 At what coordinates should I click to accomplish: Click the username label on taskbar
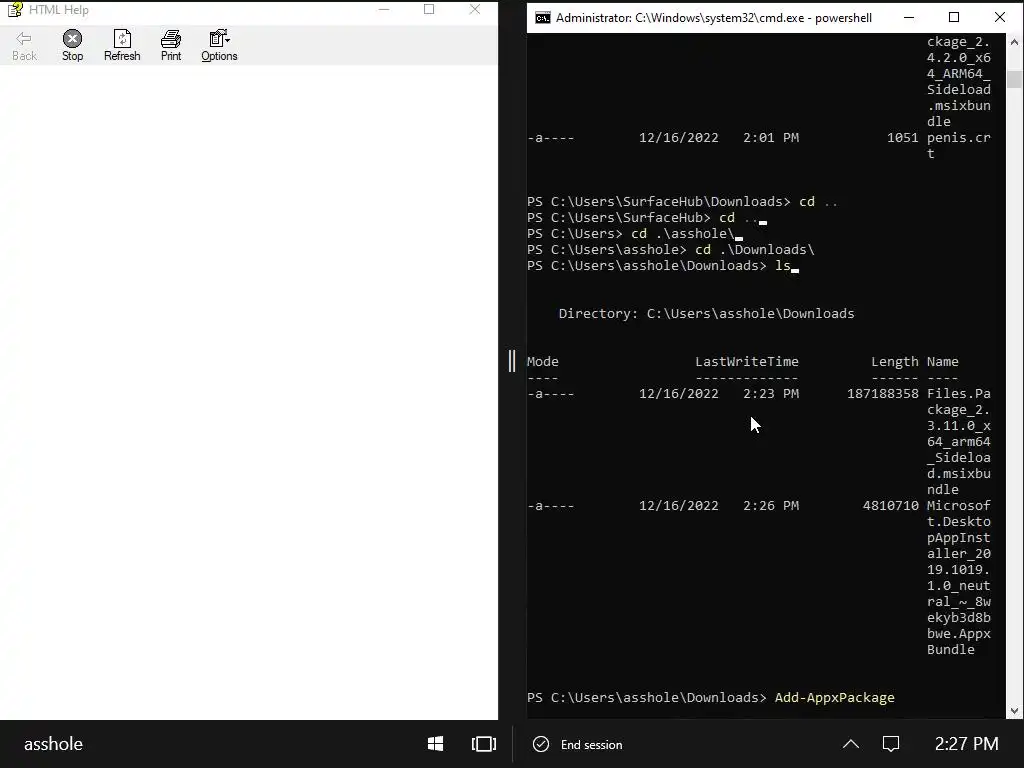click(x=54, y=744)
